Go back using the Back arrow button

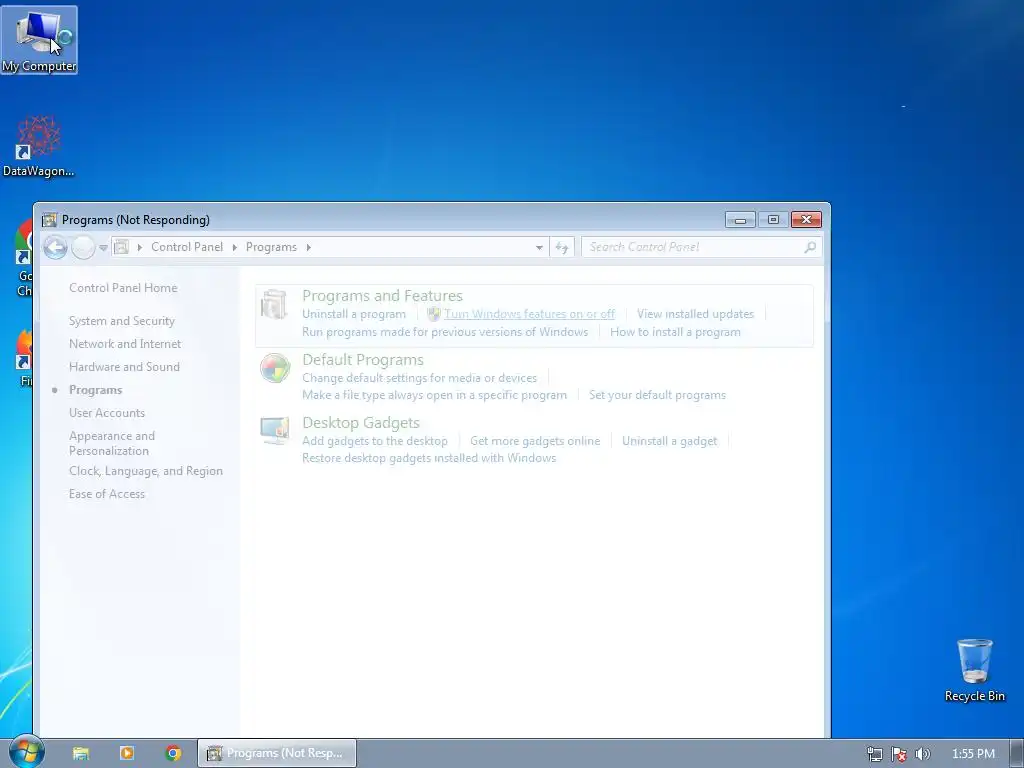[x=56, y=248]
